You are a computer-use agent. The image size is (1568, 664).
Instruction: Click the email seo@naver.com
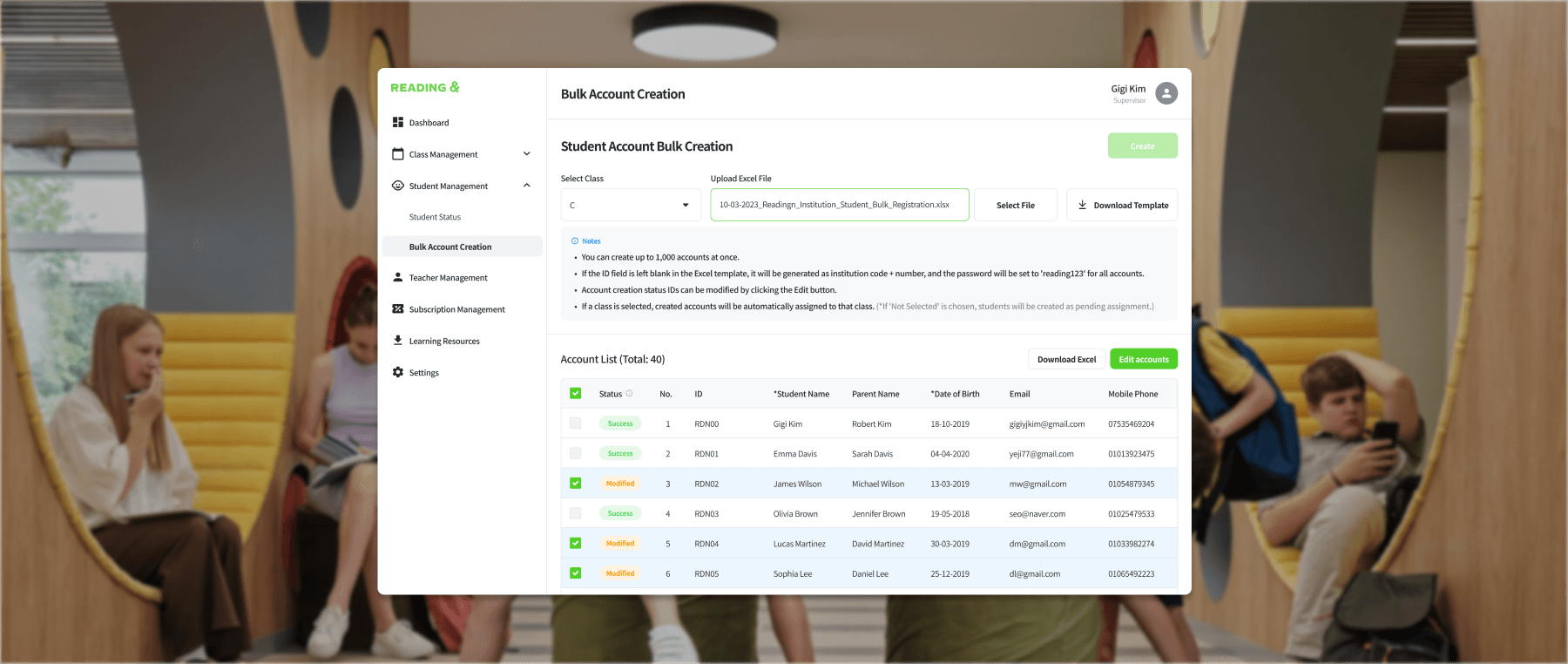pos(1037,514)
